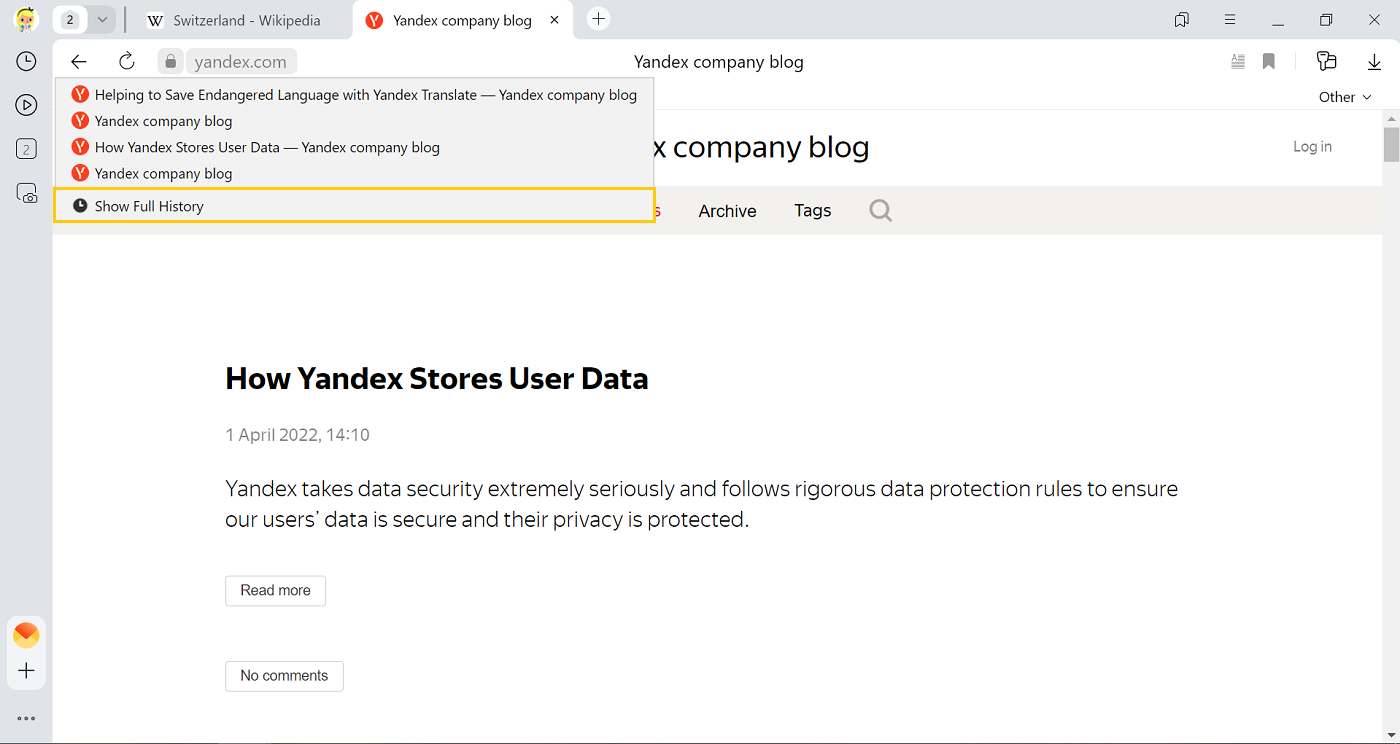Open the hamburger browser menu
This screenshot has width=1400, height=744.
(1231, 20)
